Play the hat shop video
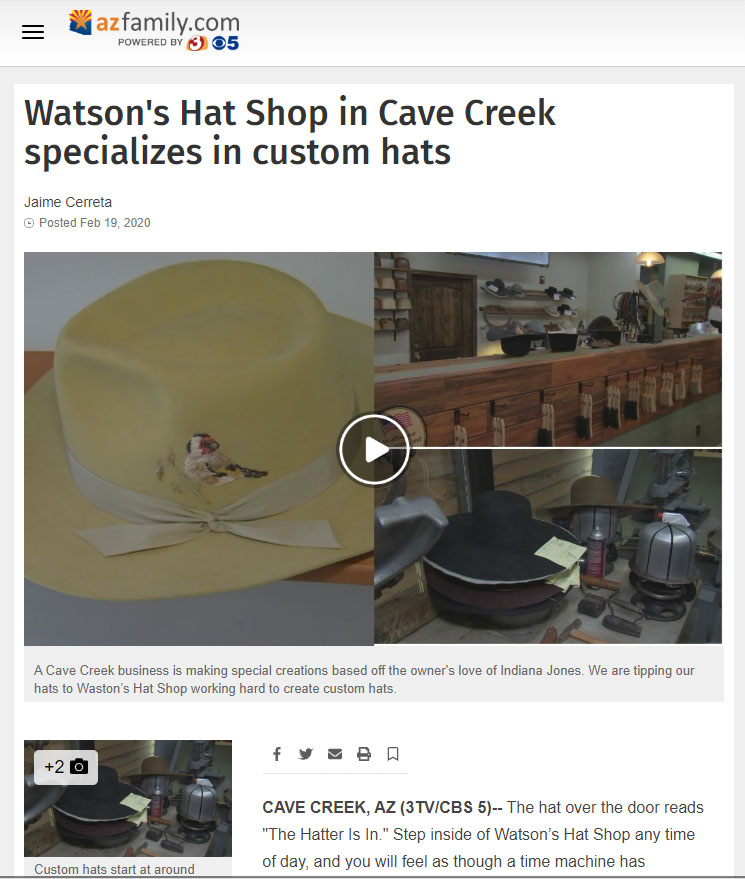The image size is (745, 879). (374, 449)
